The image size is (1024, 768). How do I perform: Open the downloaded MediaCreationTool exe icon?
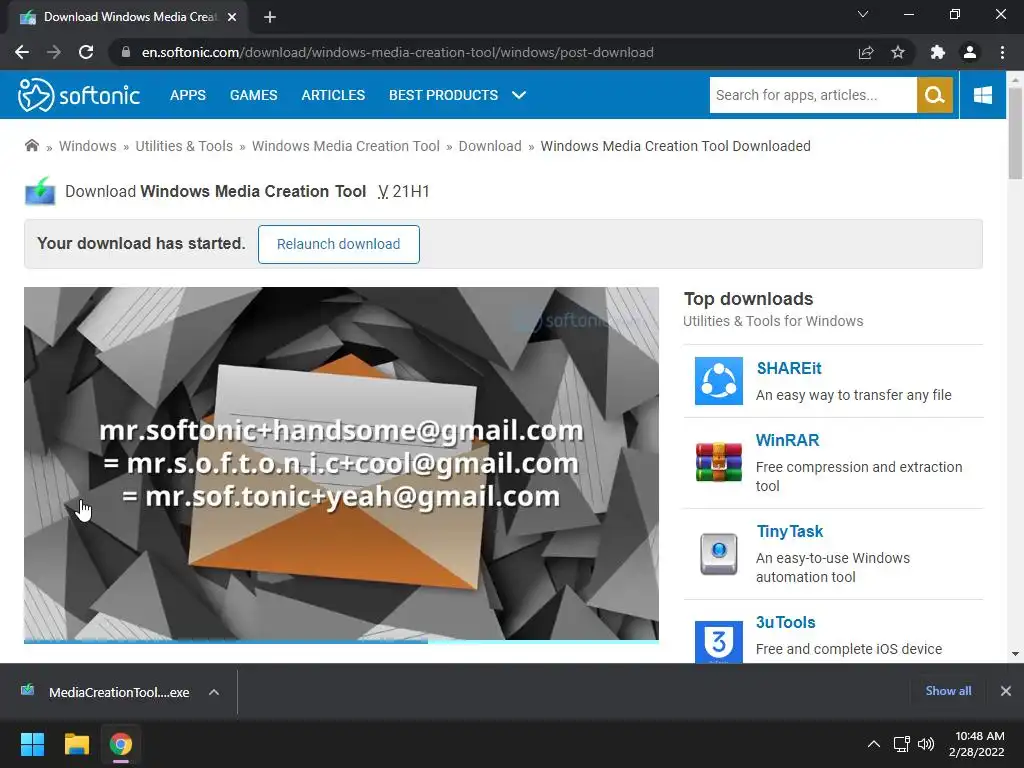click(x=27, y=690)
